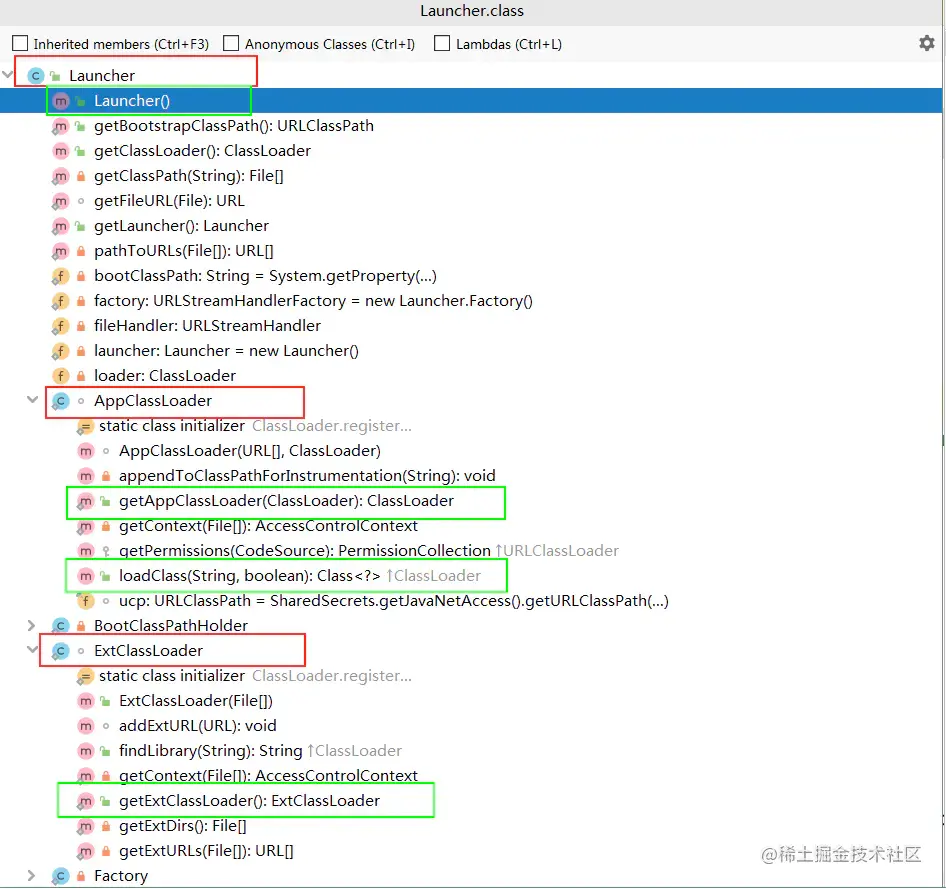Select appendToClassPathForInstrumentation(String): void
Viewport: 946px width, 889px height.
307,476
